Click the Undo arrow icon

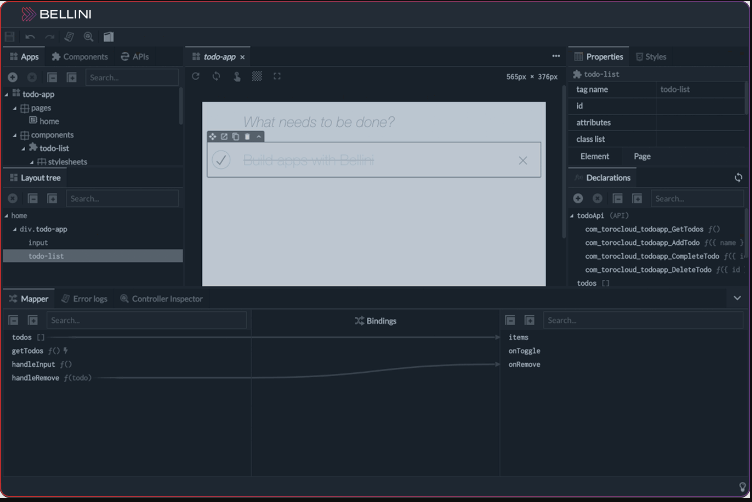point(30,37)
